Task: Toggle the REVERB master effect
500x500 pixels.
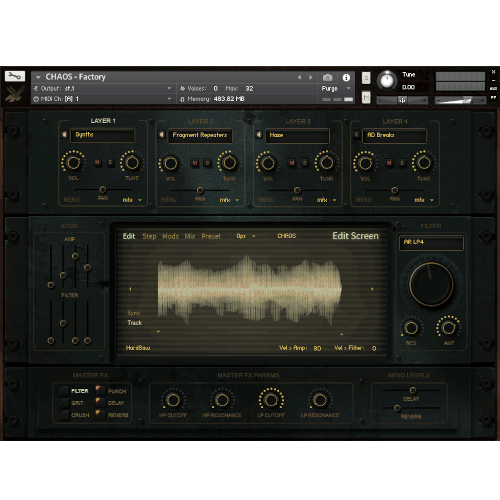Action: (x=100, y=415)
